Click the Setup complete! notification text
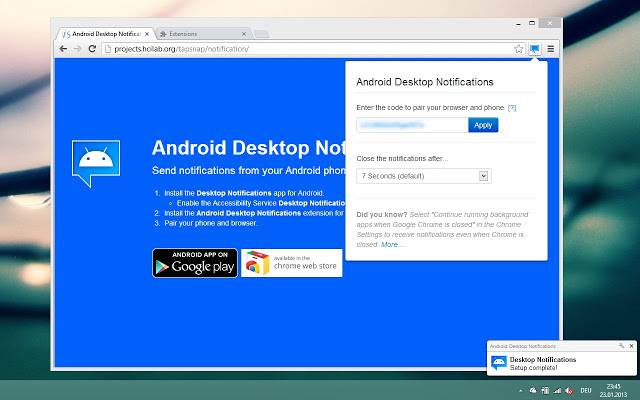This screenshot has width=640, height=400. click(533, 368)
